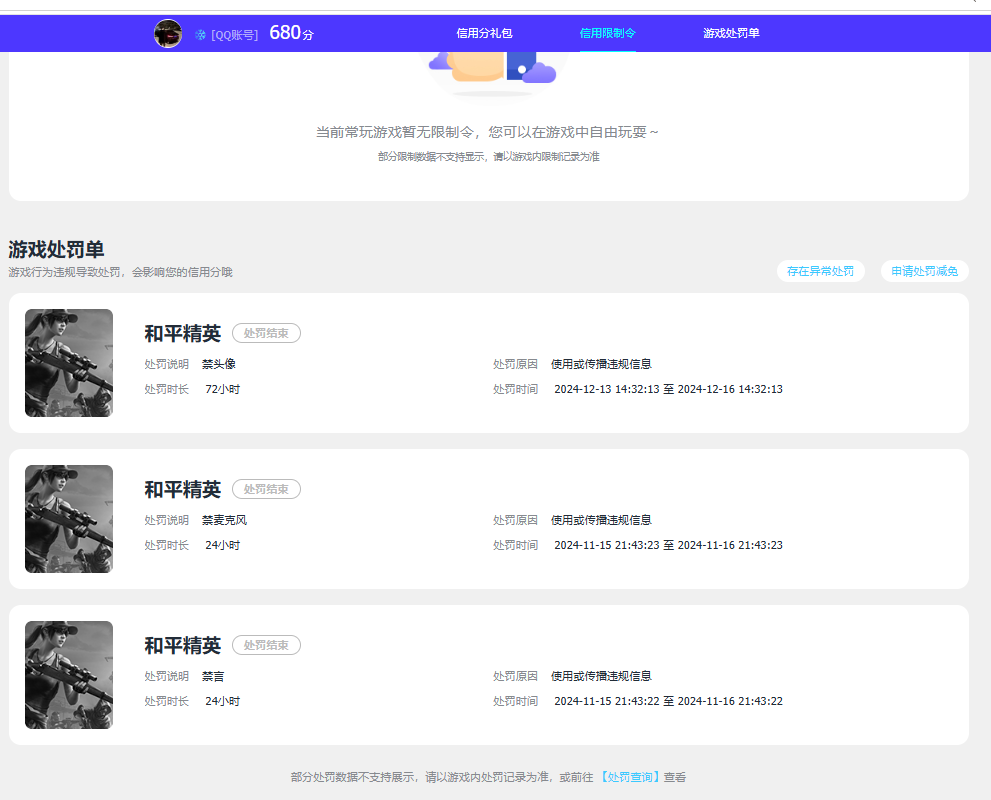
Task: Click 处罚结束 badge on the 禁言 card
Action: pyautogui.click(x=266, y=645)
